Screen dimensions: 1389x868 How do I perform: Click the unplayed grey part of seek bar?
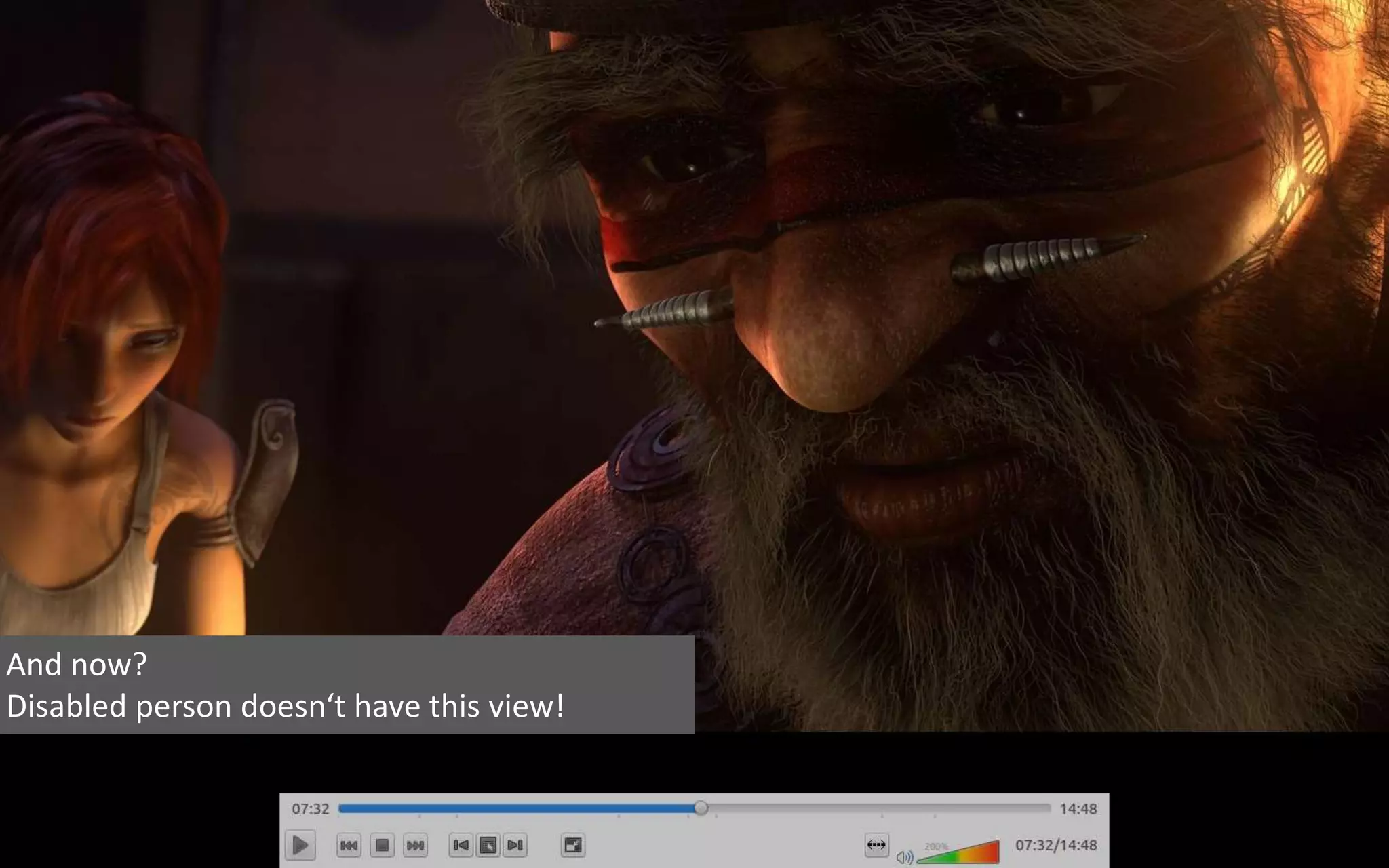click(x=875, y=808)
